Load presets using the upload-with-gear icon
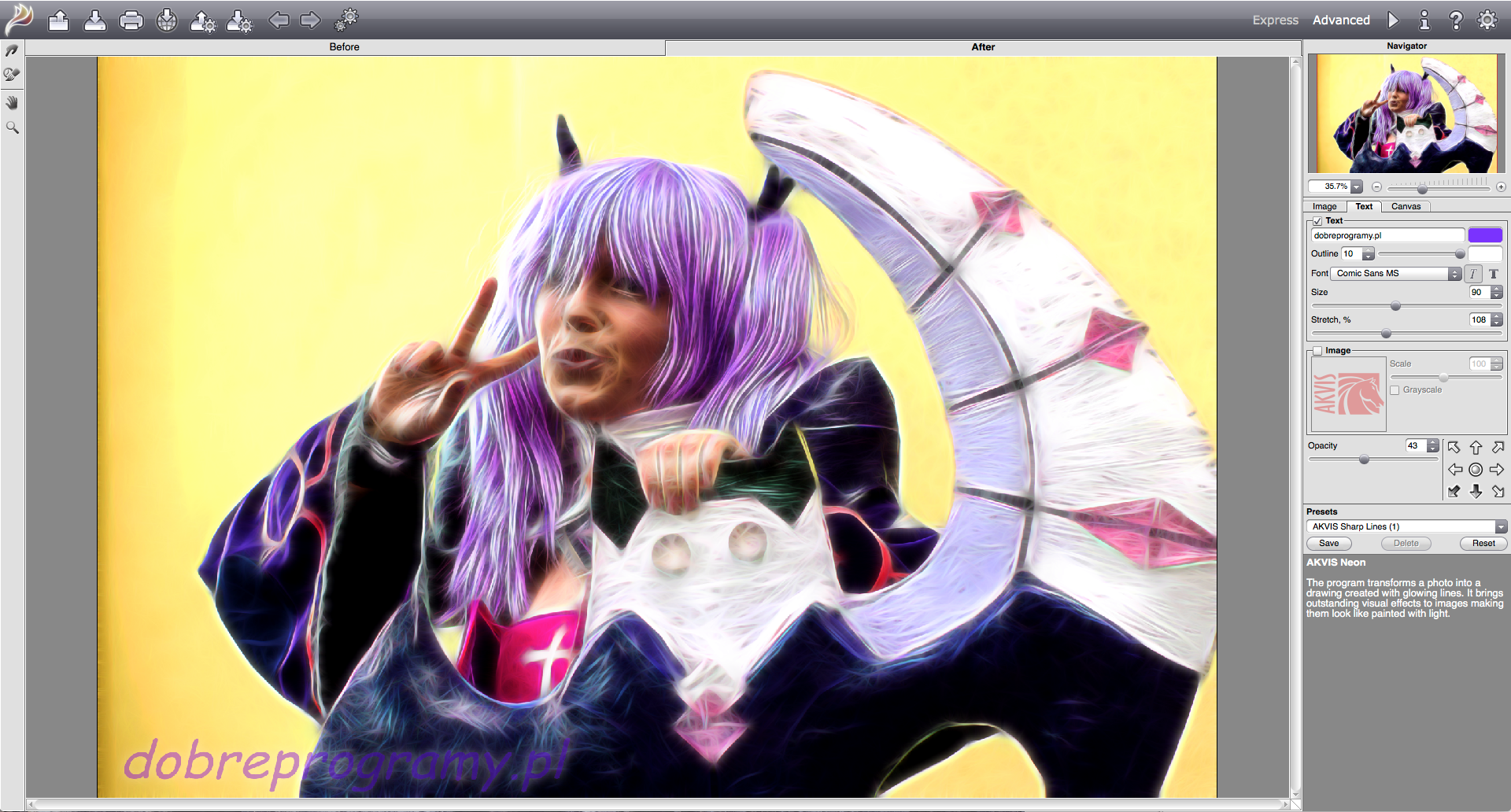Screen dimensions: 1511x812 tap(203, 21)
